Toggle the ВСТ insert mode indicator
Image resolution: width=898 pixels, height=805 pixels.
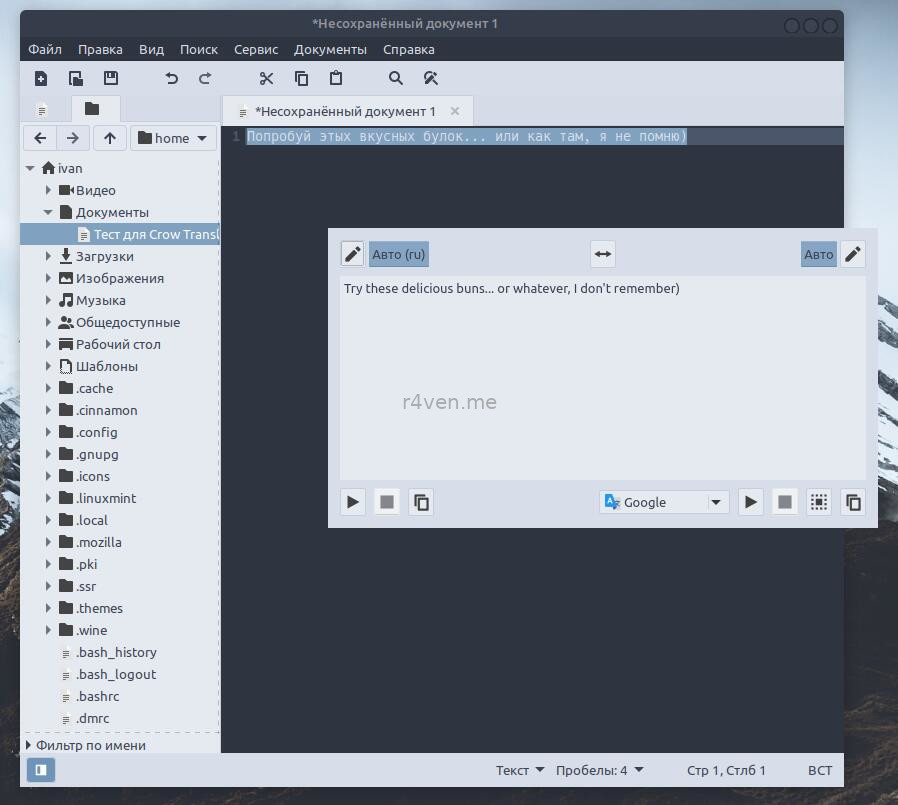tap(819, 770)
